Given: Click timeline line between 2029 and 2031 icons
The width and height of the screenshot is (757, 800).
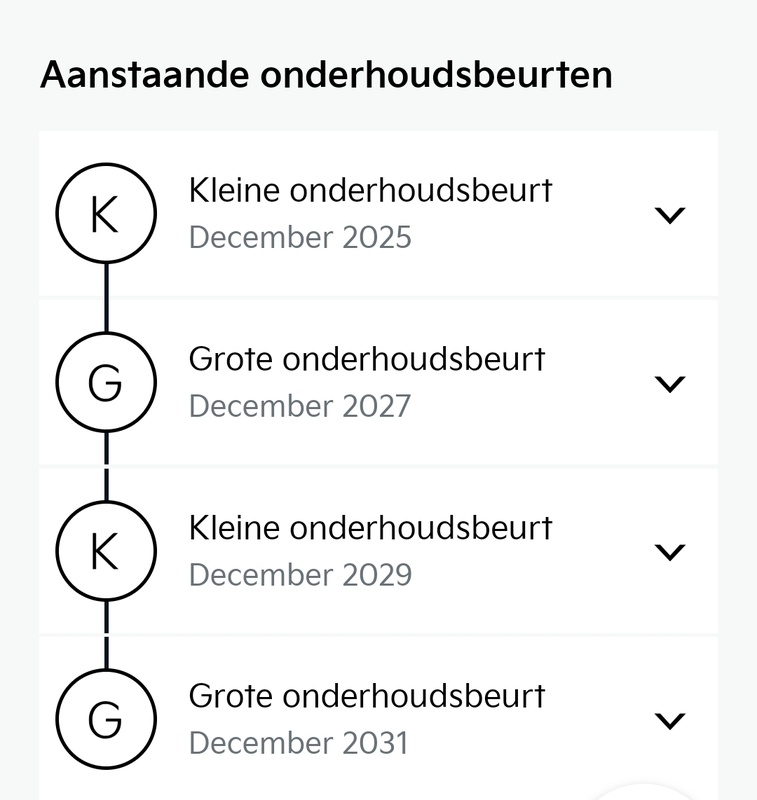Looking at the screenshot, I should click(x=106, y=635).
